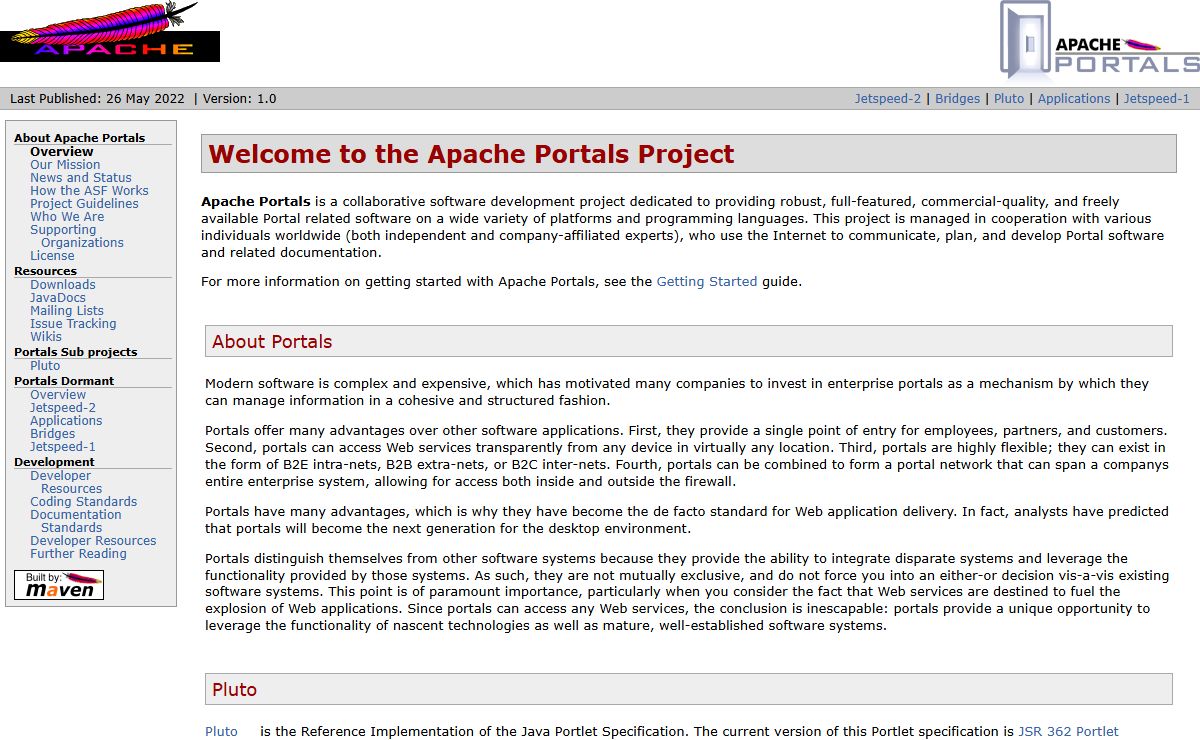
Task: Click the About Apache Portals sidebar heading
Action: [79, 138]
